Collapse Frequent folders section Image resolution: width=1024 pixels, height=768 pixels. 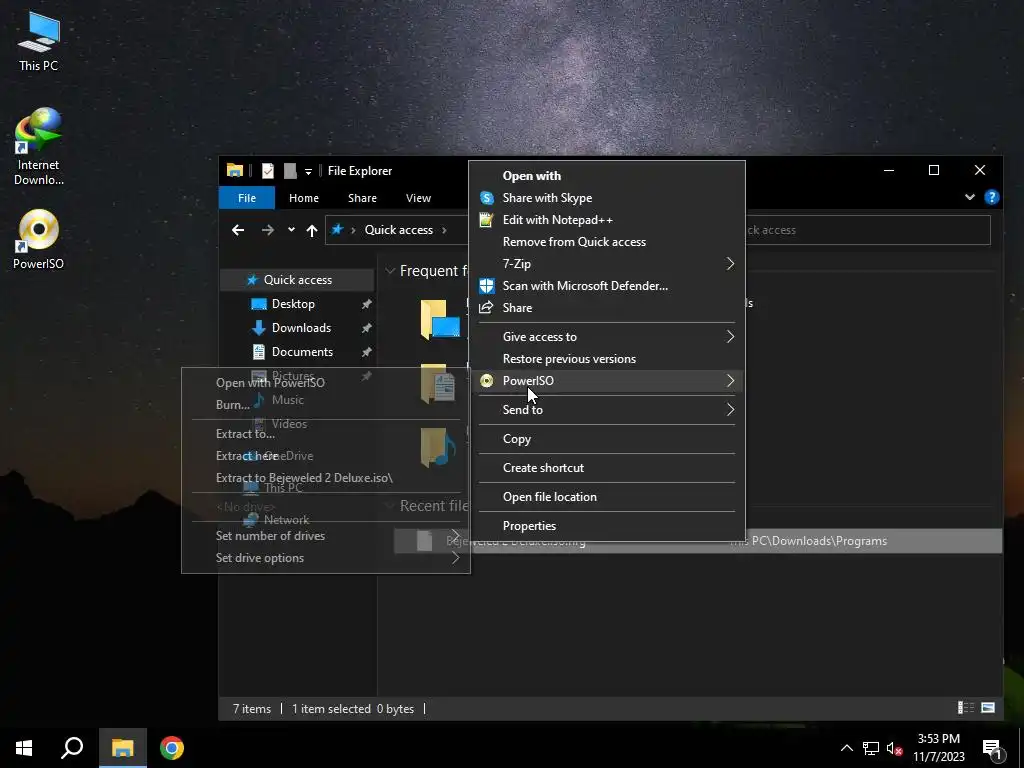pyautogui.click(x=390, y=271)
